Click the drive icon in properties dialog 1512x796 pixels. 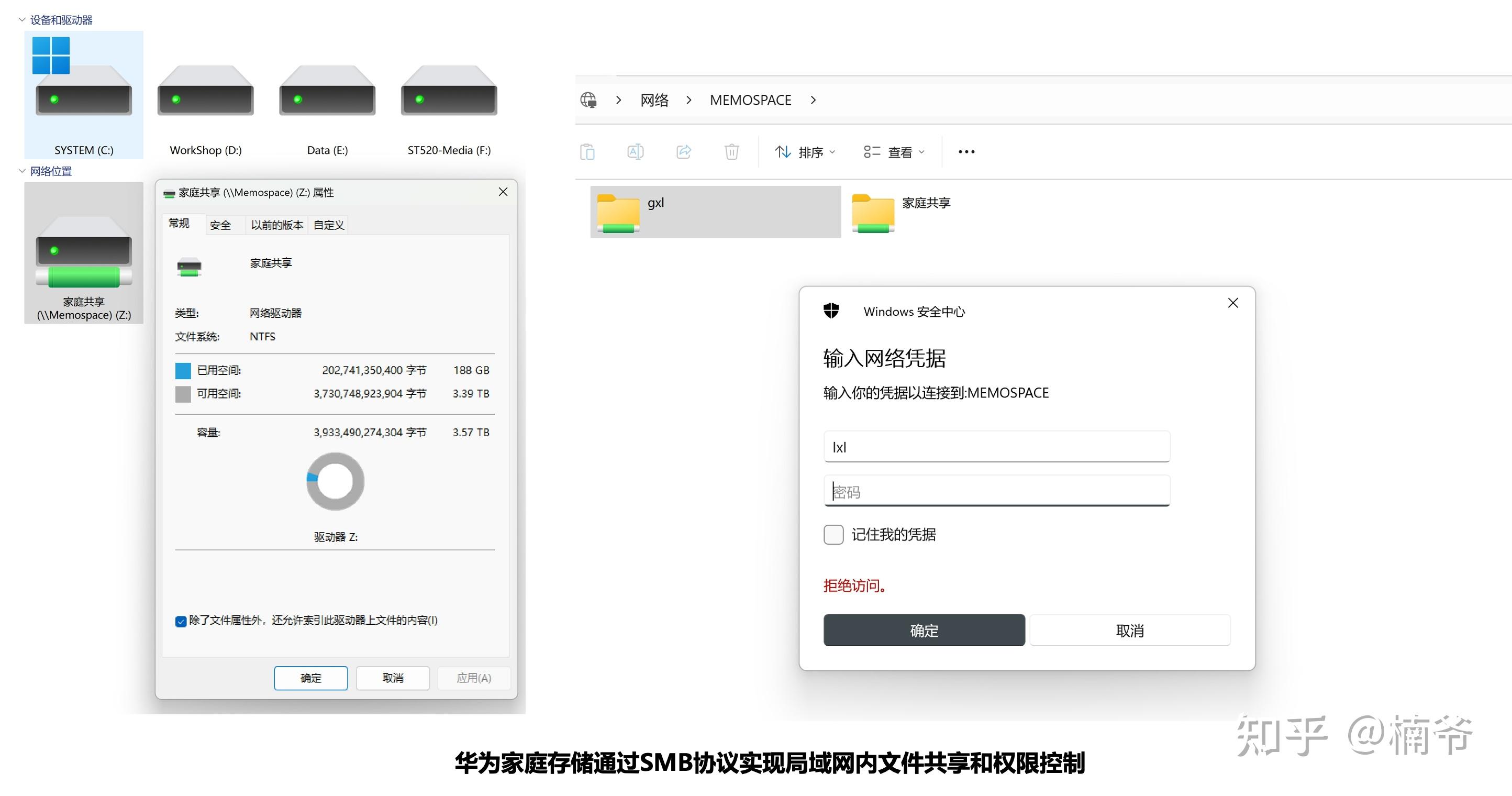(189, 267)
